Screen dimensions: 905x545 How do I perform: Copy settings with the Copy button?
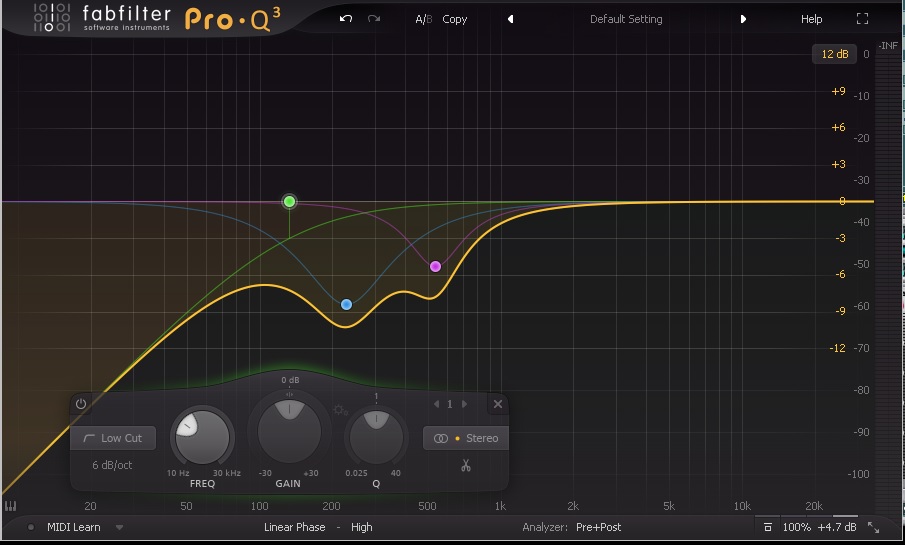click(x=455, y=19)
